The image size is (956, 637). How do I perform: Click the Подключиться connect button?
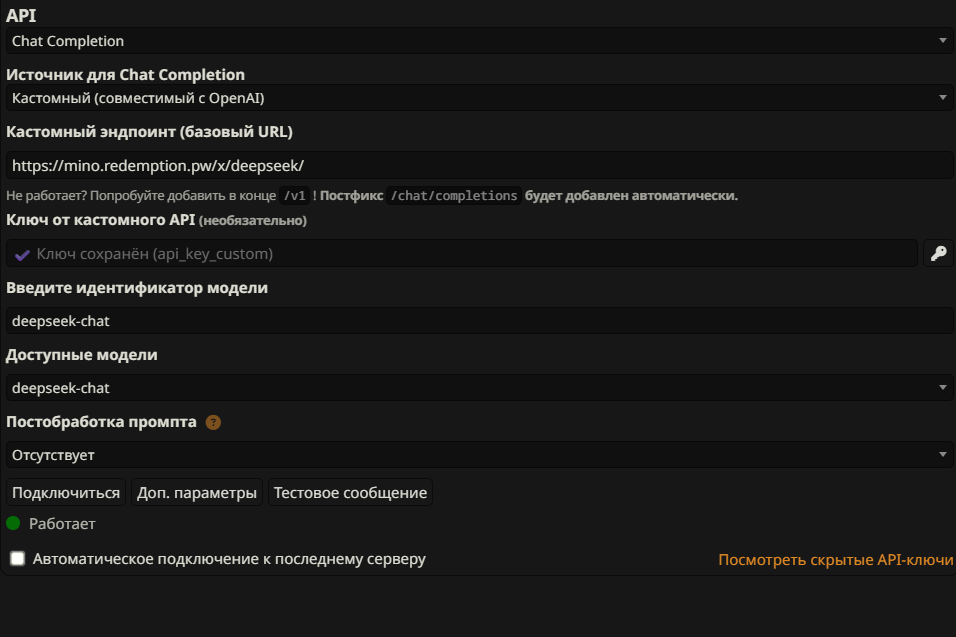66,493
